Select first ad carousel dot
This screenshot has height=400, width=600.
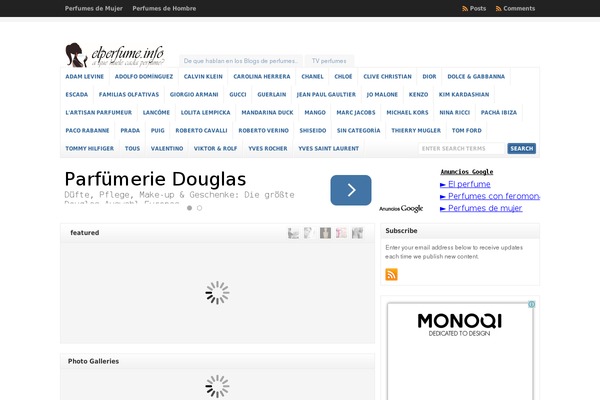click(189, 208)
